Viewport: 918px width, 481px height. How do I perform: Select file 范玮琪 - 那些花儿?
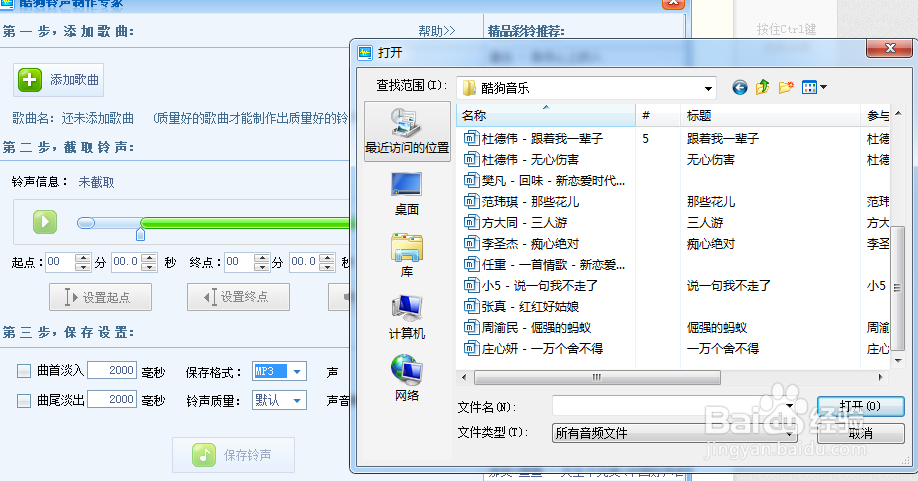point(521,202)
